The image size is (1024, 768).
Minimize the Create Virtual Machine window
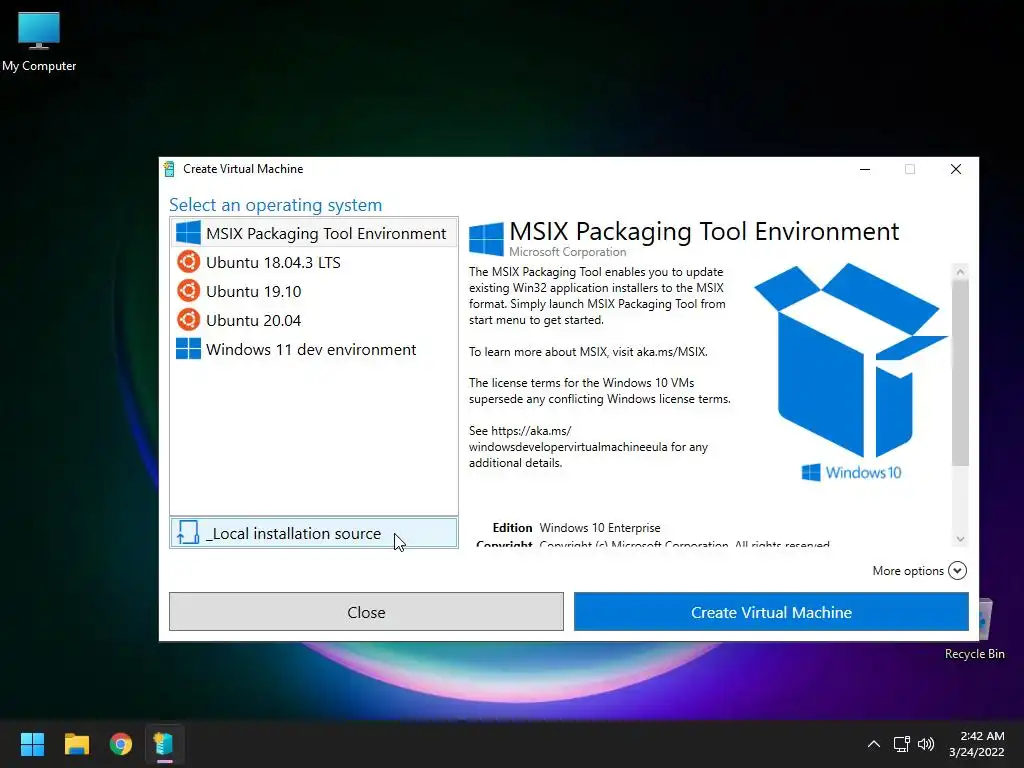[865, 169]
